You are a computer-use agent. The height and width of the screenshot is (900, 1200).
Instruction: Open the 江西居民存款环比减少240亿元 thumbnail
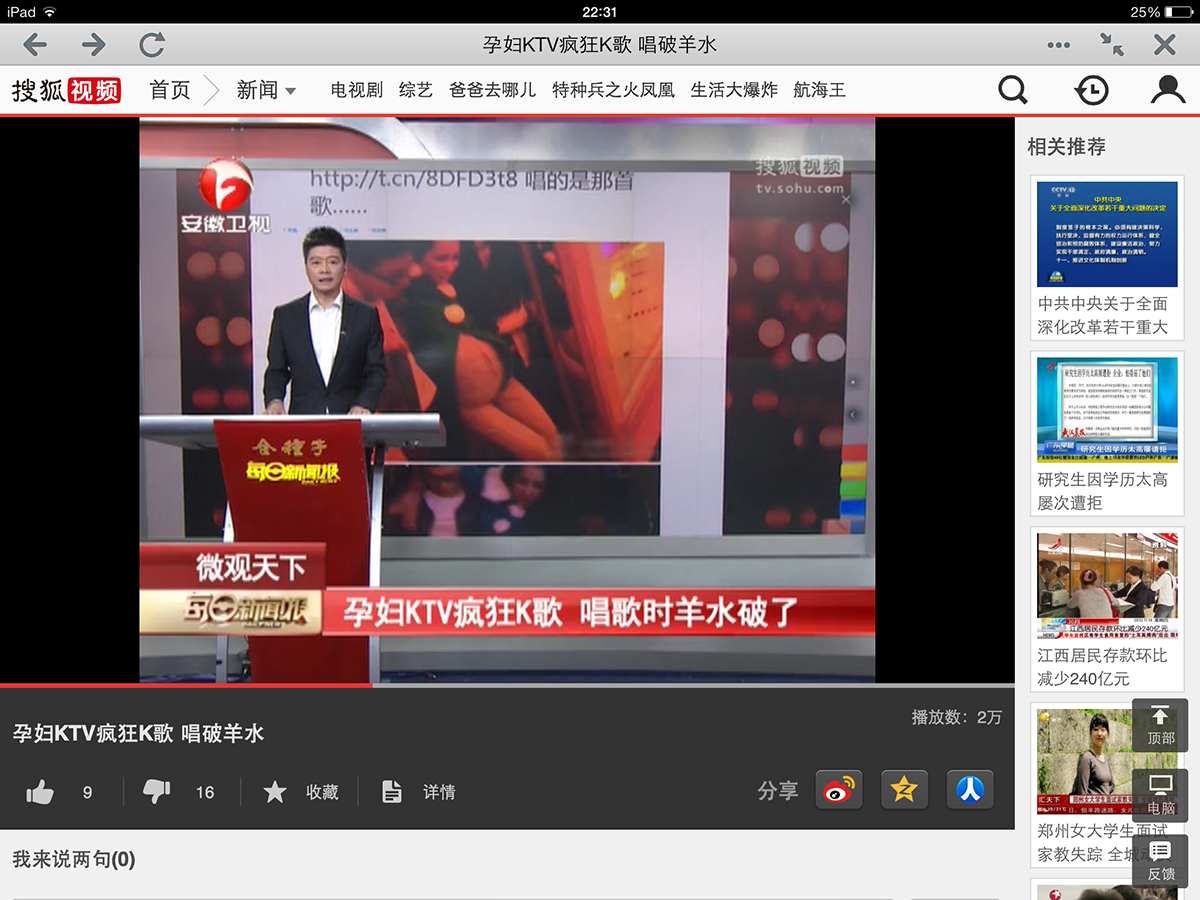pyautogui.click(x=1107, y=586)
